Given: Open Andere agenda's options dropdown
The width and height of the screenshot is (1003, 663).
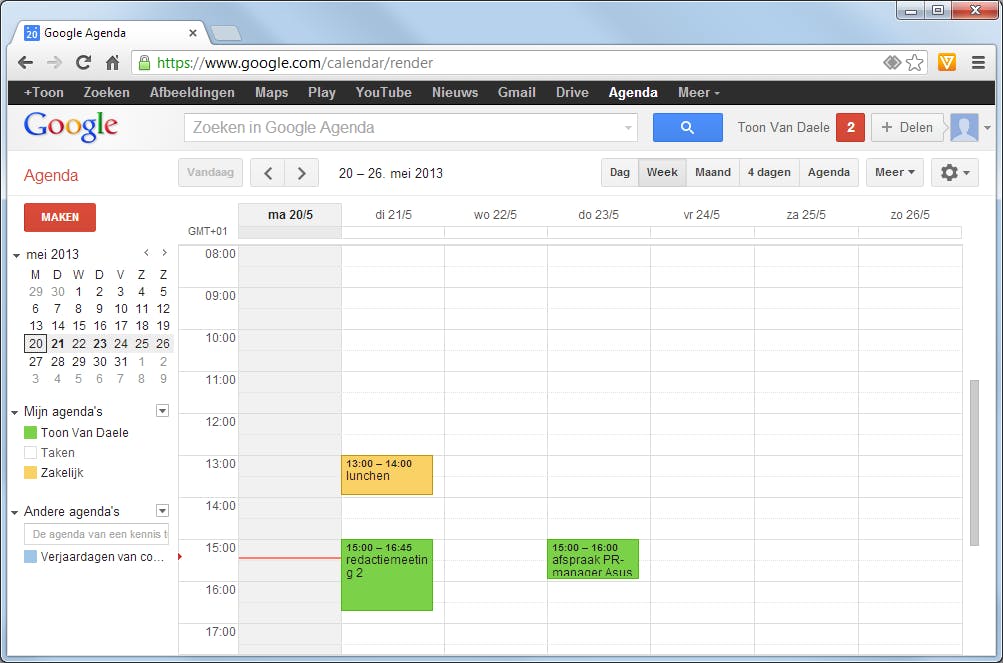Looking at the screenshot, I should click(x=162, y=511).
